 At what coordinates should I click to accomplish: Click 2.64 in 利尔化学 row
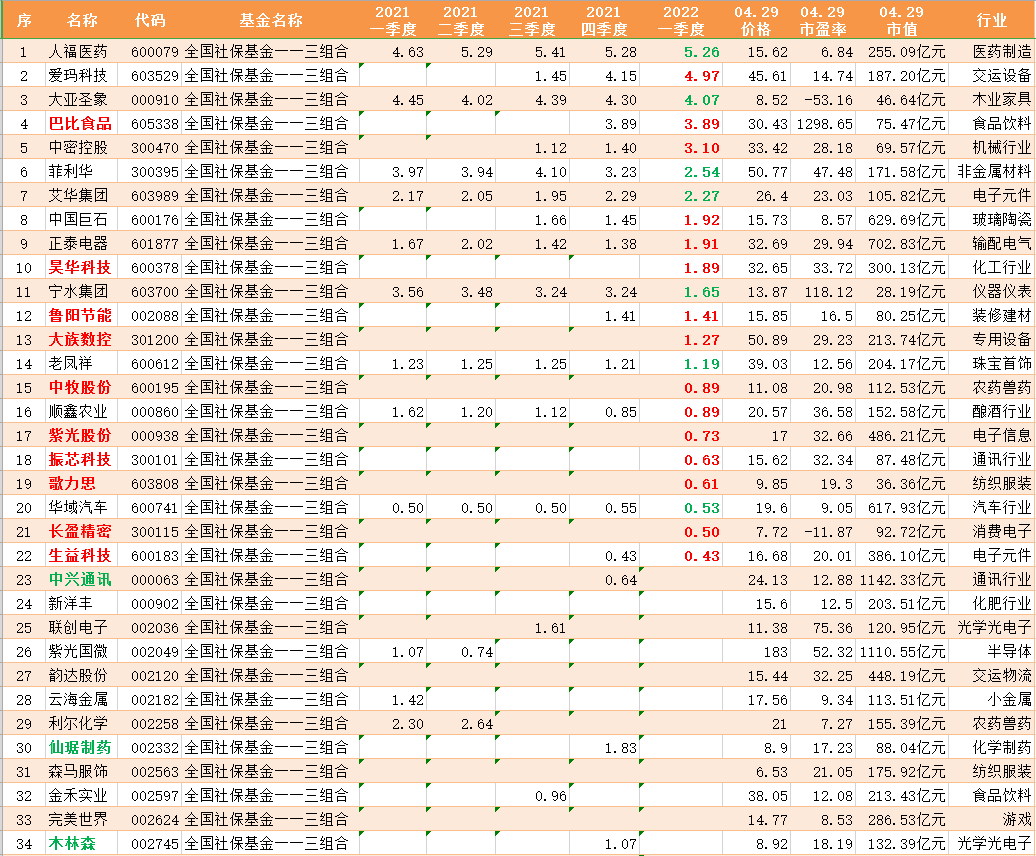click(477, 724)
